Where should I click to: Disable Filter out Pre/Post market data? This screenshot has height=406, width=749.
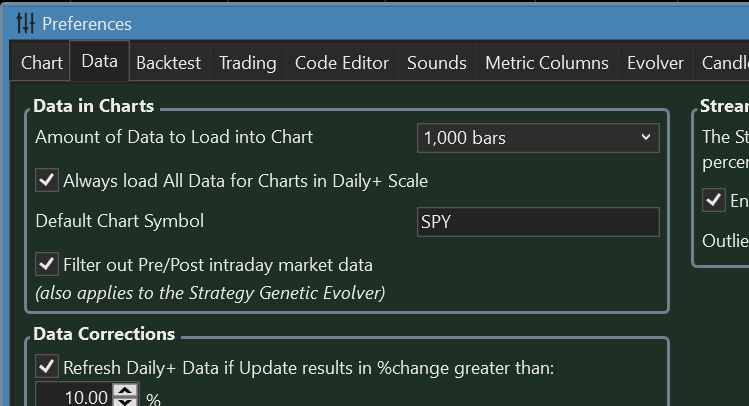[x=46, y=264]
